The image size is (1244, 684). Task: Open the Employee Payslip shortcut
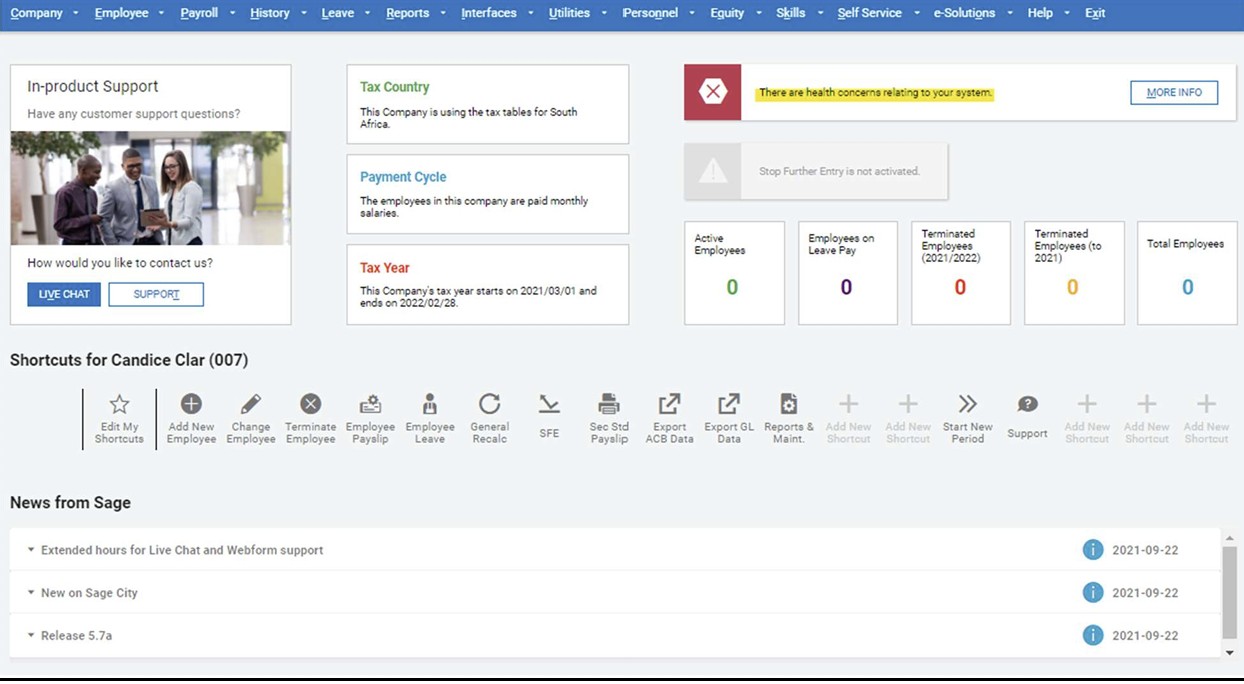[370, 405]
